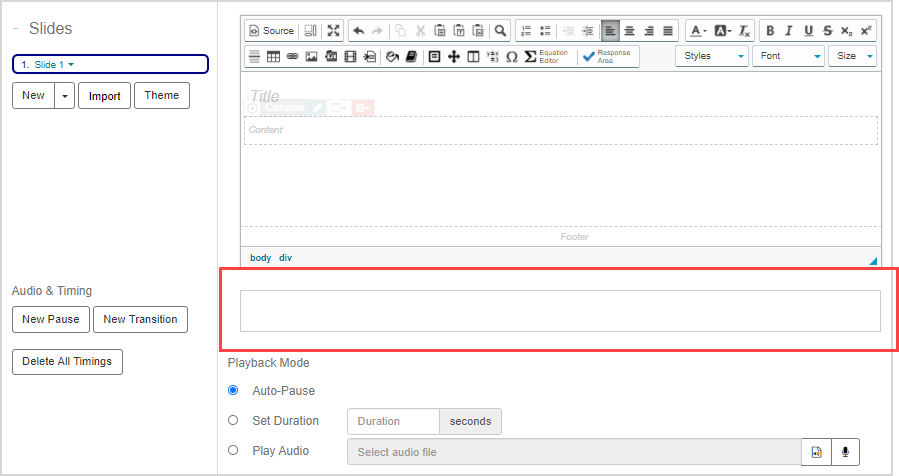899x476 pixels.
Task: Apply bold formatting
Action: point(770,31)
